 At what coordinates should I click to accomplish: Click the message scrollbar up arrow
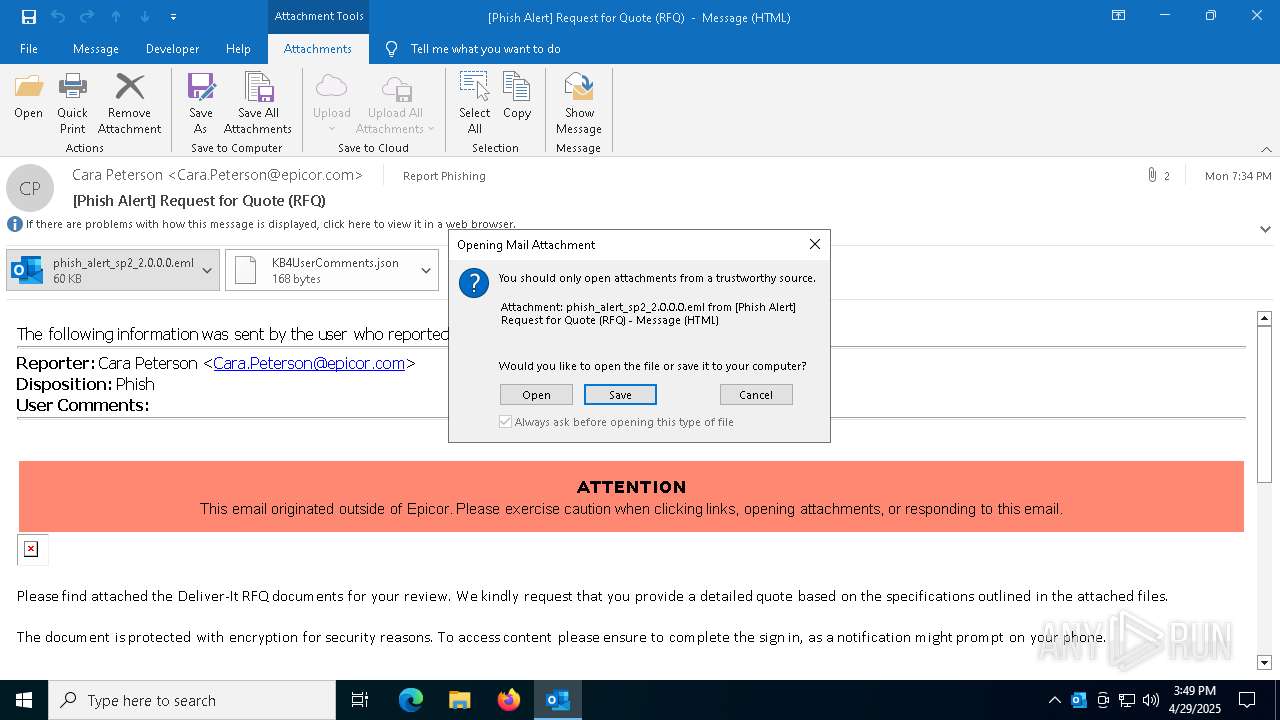click(1264, 318)
